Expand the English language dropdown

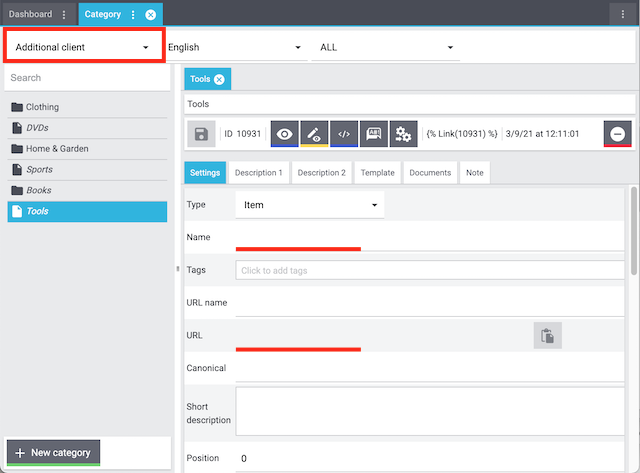tap(235, 47)
